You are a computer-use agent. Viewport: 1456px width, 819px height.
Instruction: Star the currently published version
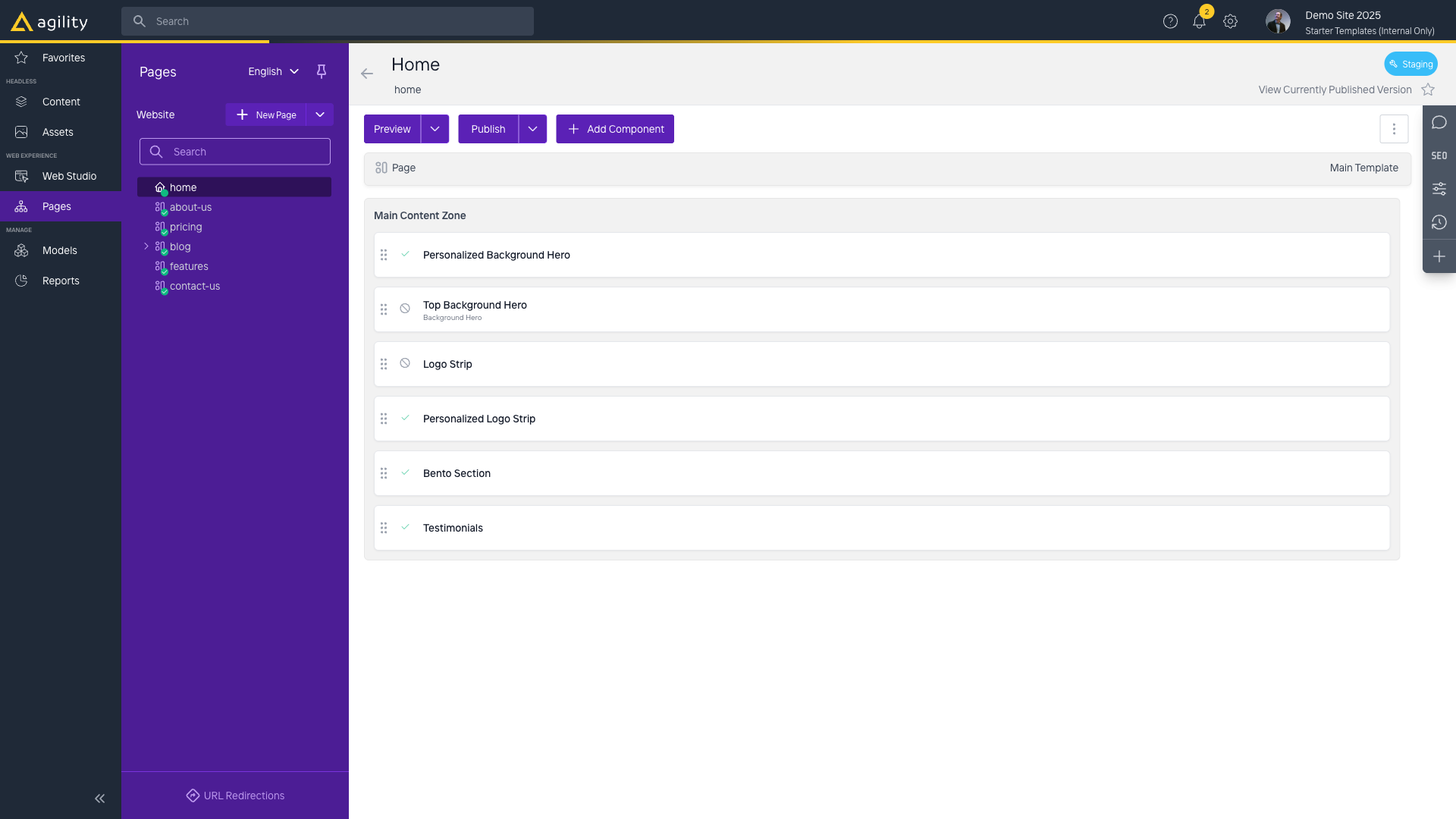point(1429,89)
